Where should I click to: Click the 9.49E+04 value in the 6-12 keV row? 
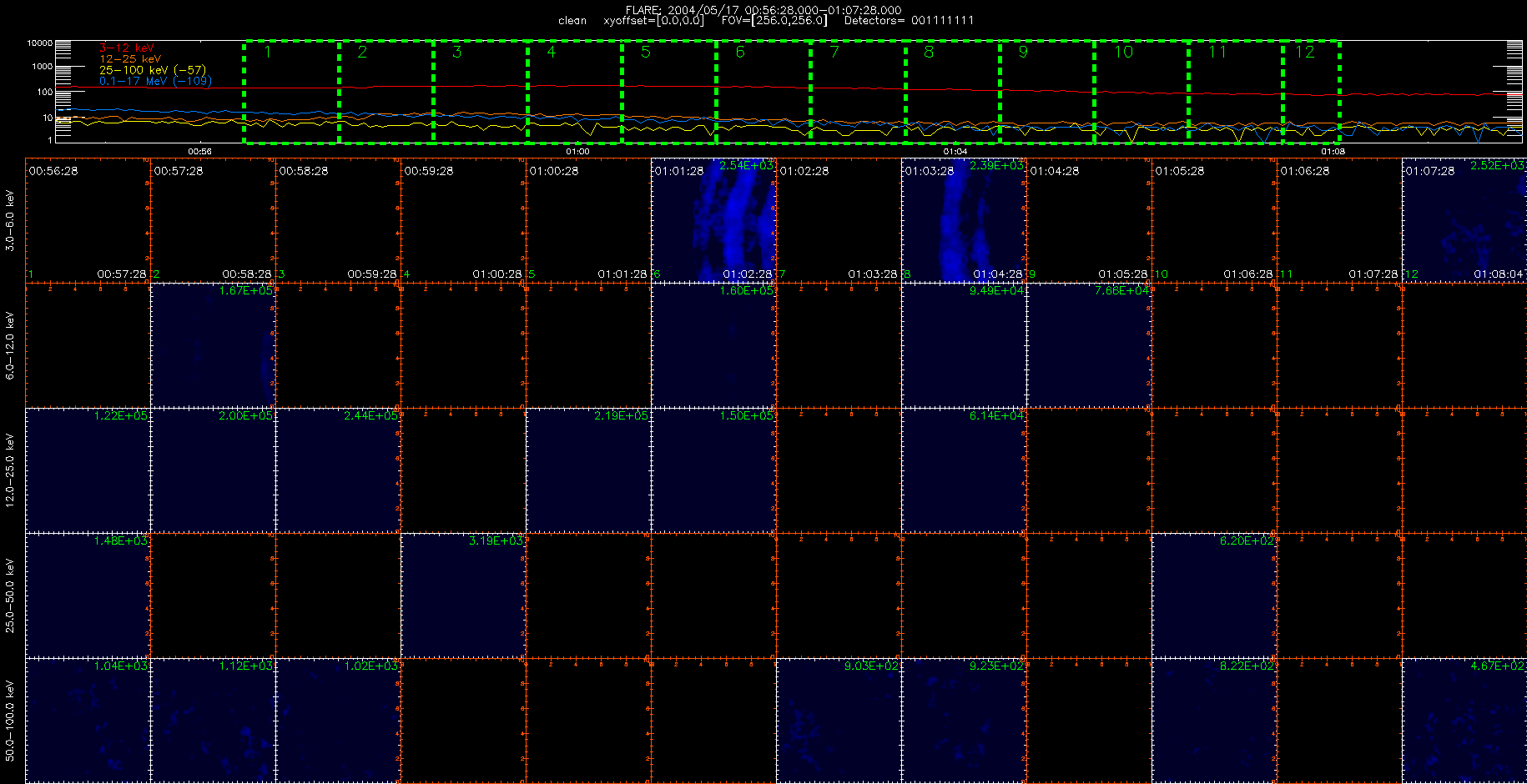tap(996, 291)
